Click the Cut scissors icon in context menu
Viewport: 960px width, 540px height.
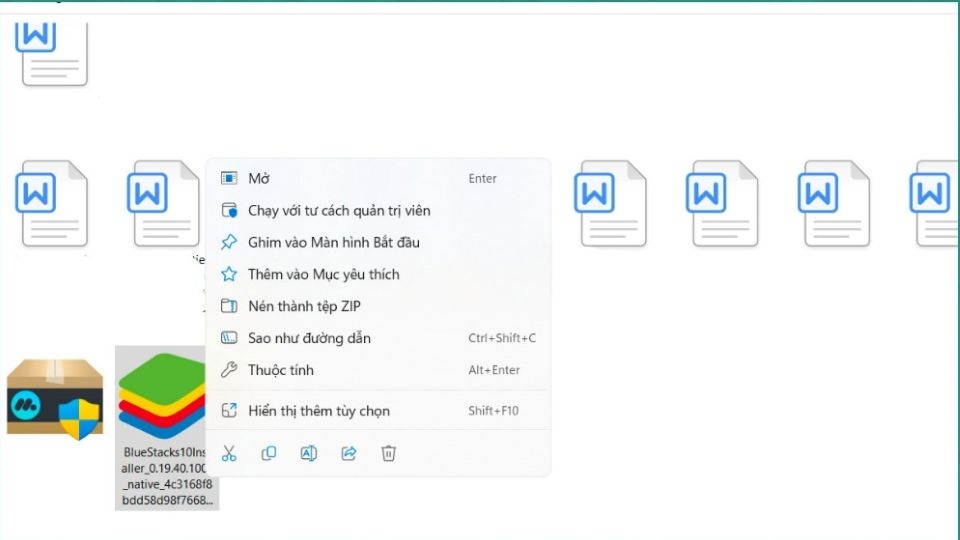tap(229, 454)
